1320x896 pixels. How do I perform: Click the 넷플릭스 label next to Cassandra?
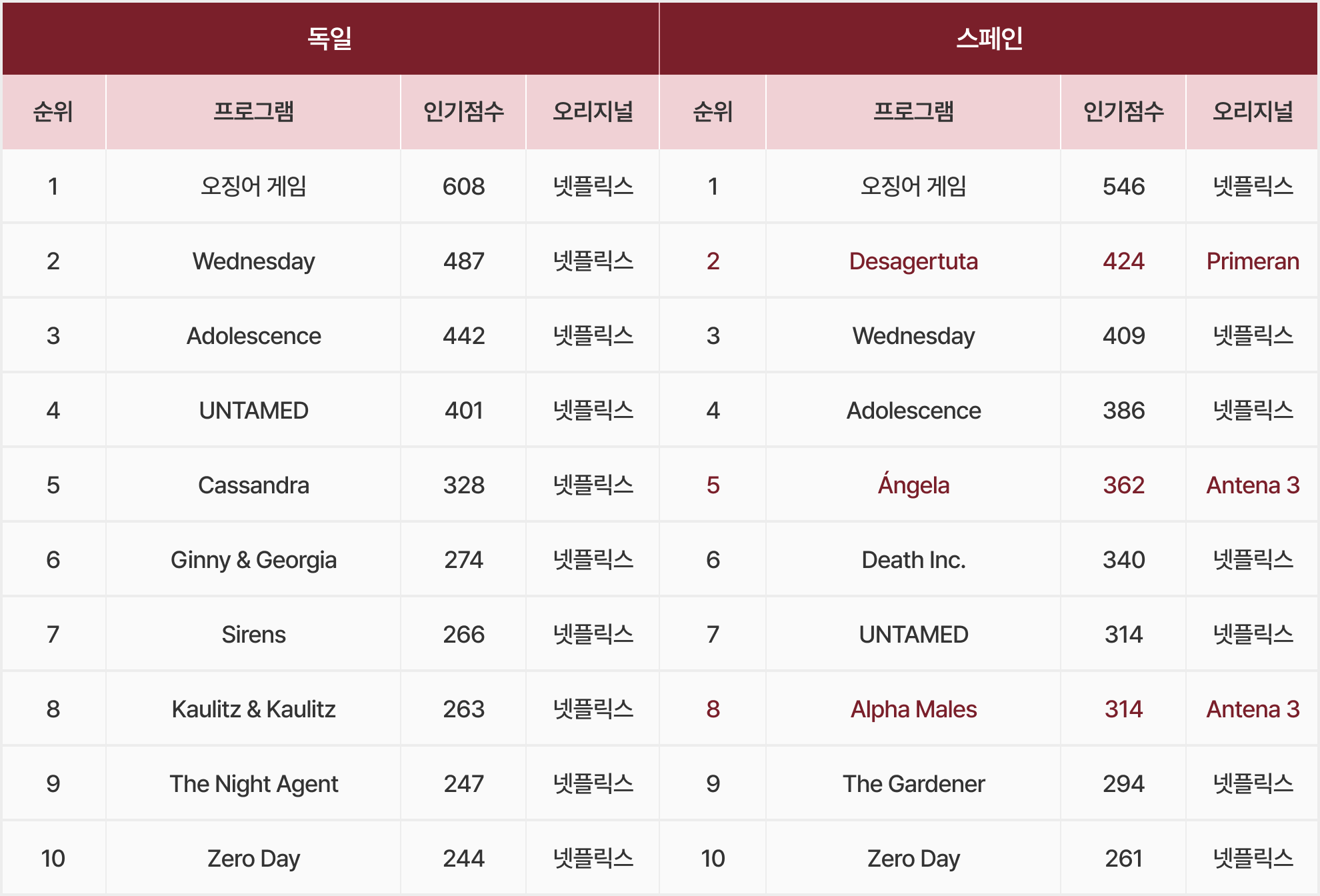[x=592, y=485]
